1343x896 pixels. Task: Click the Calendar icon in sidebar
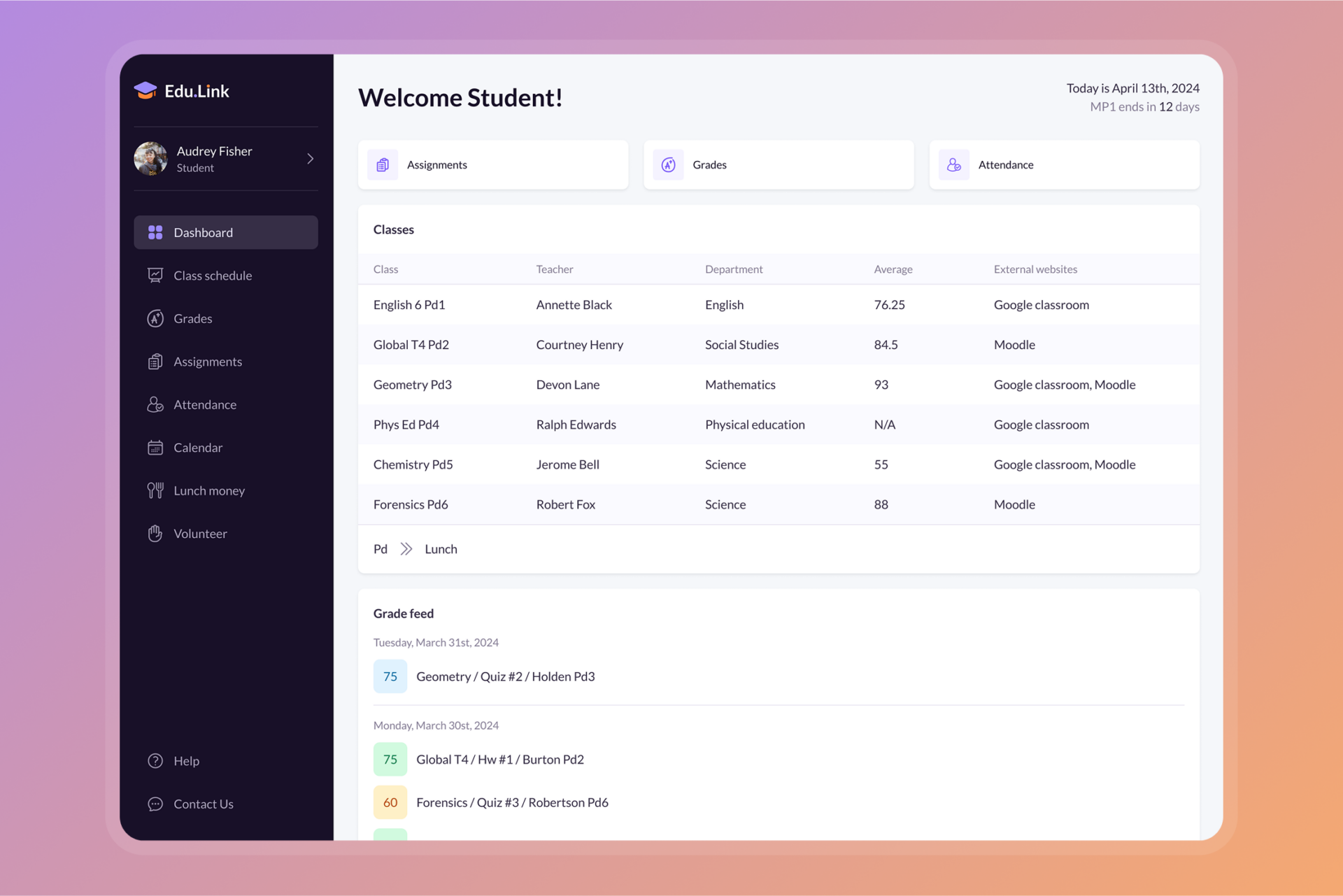pyautogui.click(x=155, y=448)
